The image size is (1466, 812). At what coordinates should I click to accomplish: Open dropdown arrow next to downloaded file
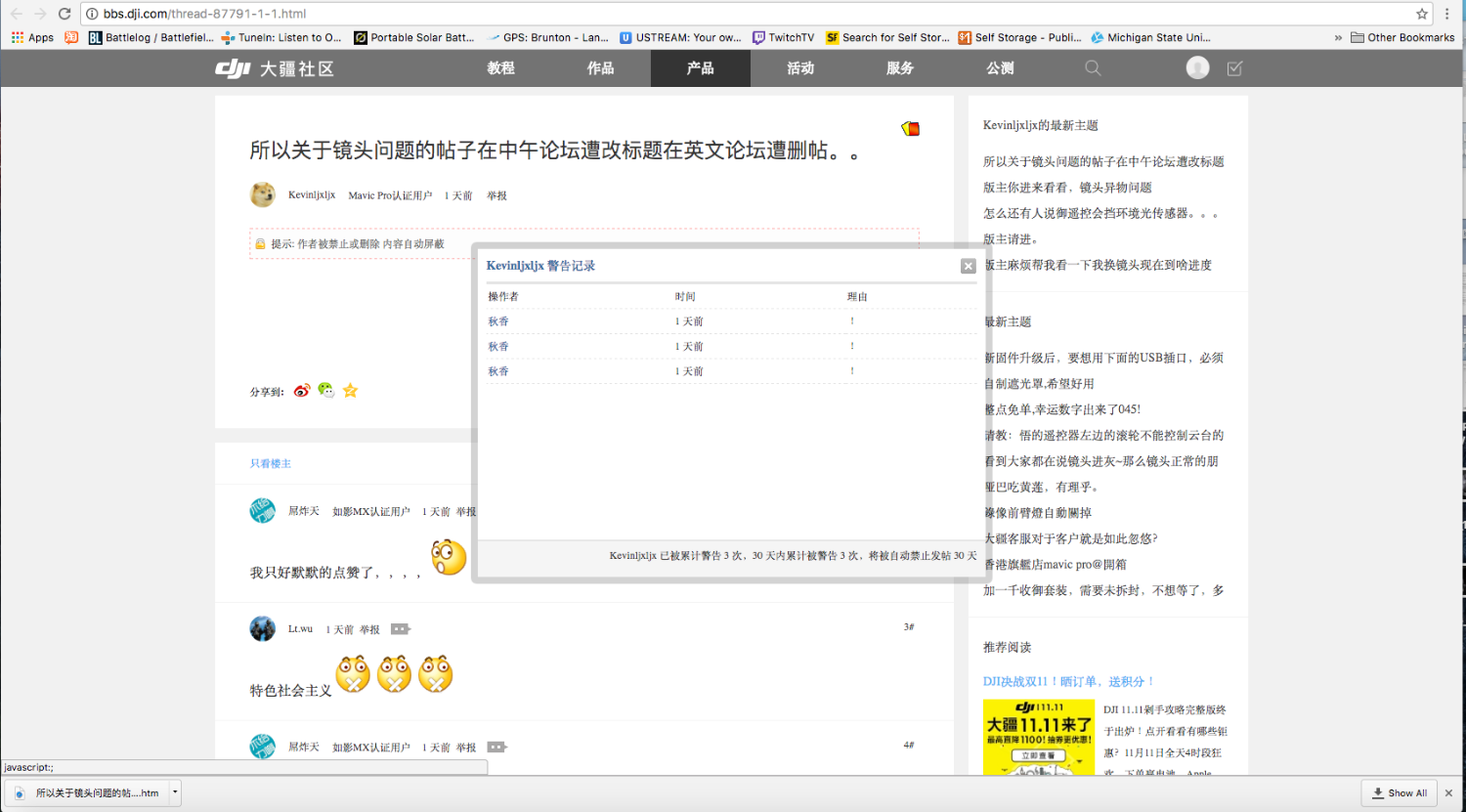(x=175, y=792)
